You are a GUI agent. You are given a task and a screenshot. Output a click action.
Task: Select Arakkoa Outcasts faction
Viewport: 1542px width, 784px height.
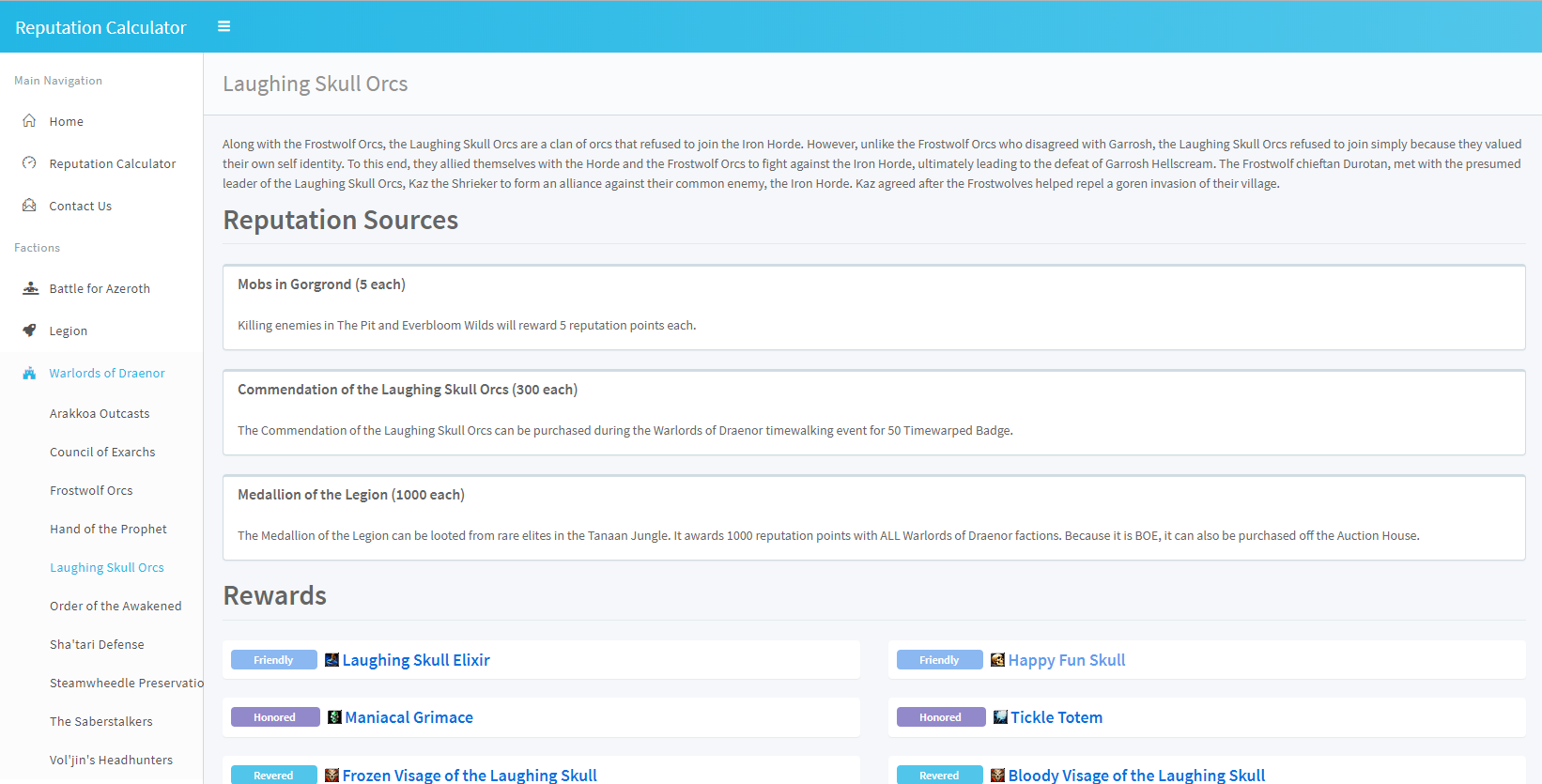(x=100, y=413)
